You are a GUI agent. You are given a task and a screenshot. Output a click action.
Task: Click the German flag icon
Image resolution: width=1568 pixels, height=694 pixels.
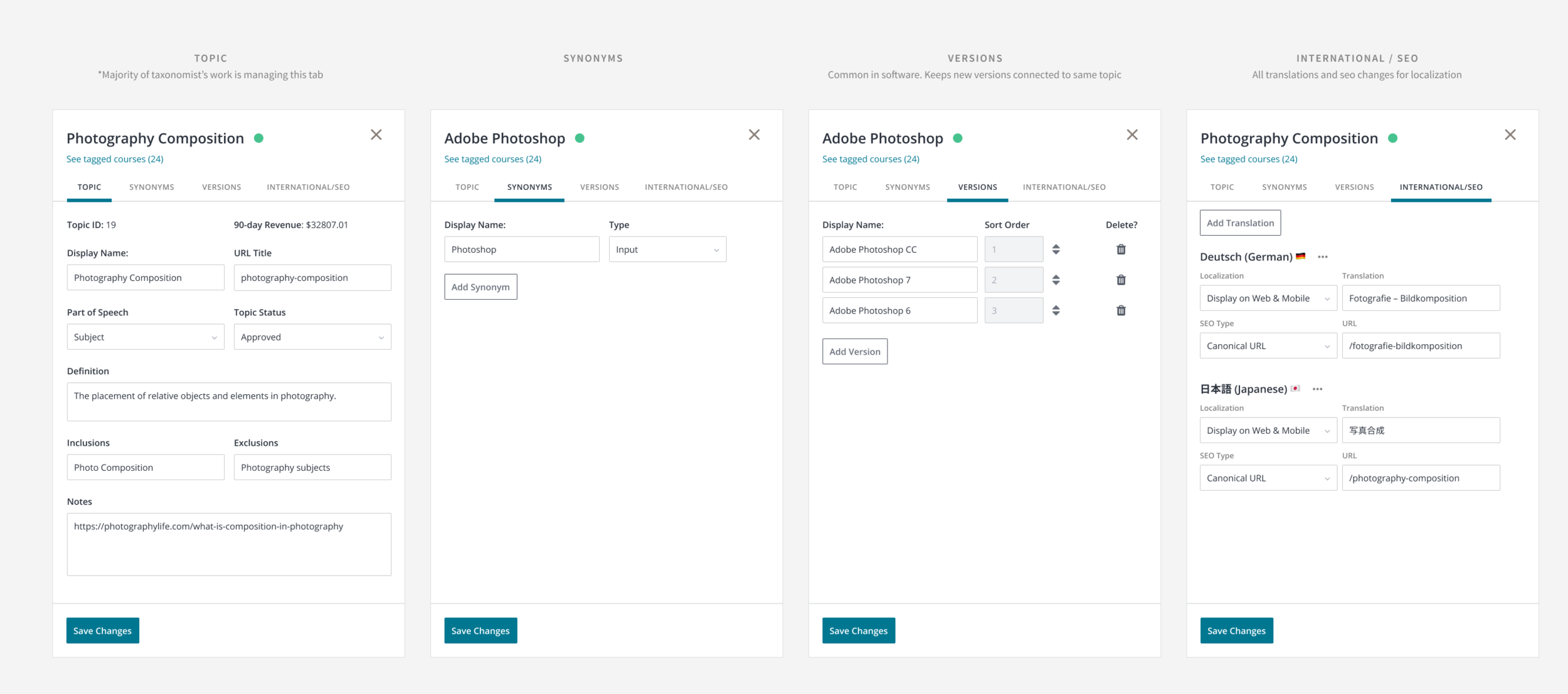[1301, 256]
